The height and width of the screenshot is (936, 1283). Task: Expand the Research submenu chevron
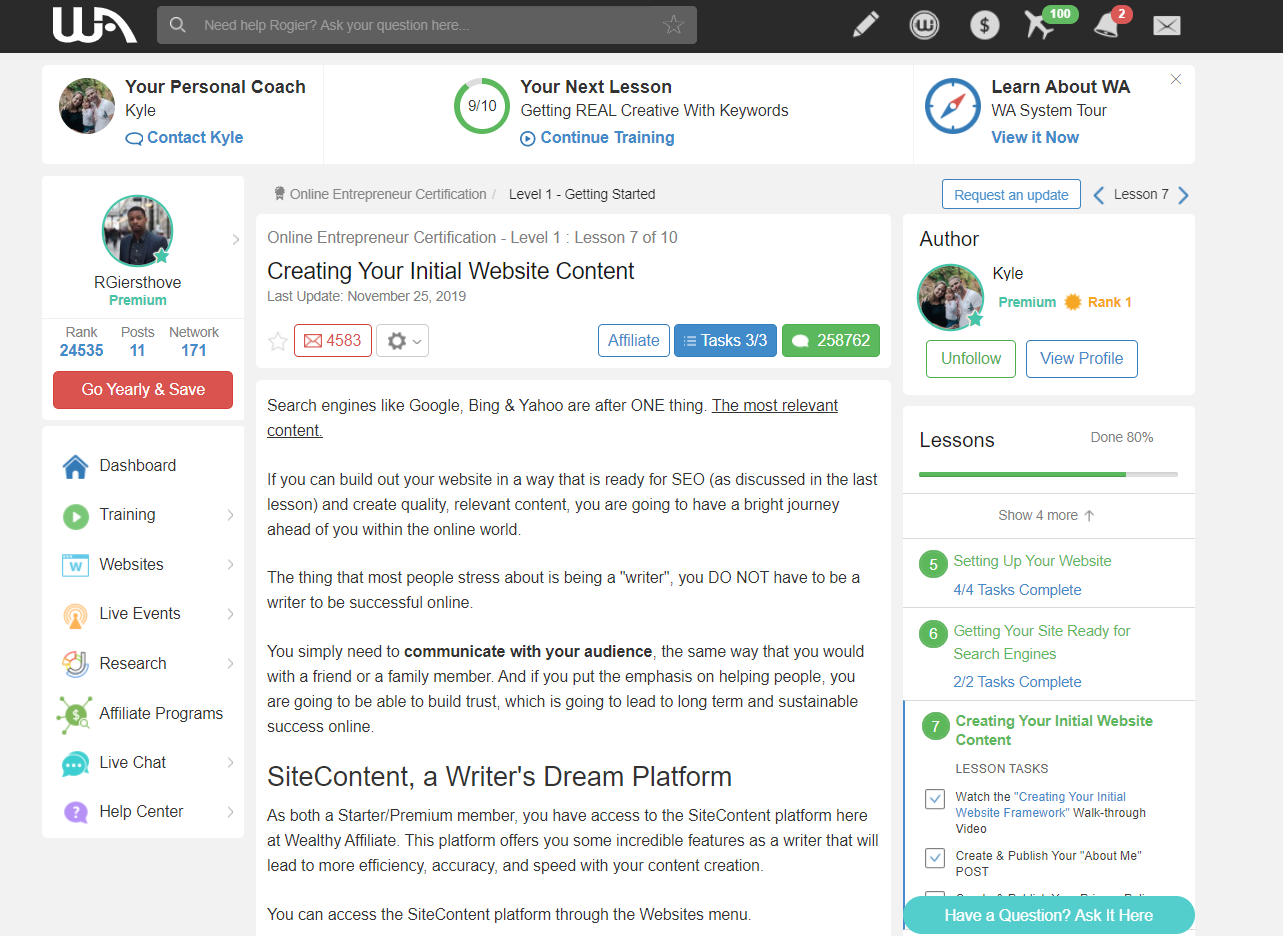(230, 664)
